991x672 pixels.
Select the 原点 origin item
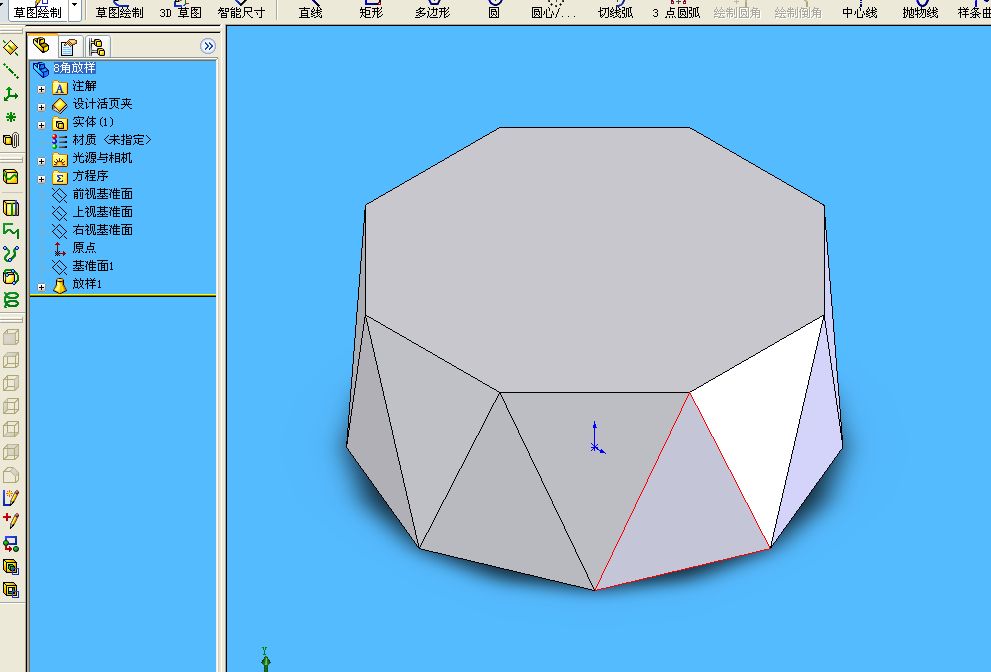click(84, 248)
